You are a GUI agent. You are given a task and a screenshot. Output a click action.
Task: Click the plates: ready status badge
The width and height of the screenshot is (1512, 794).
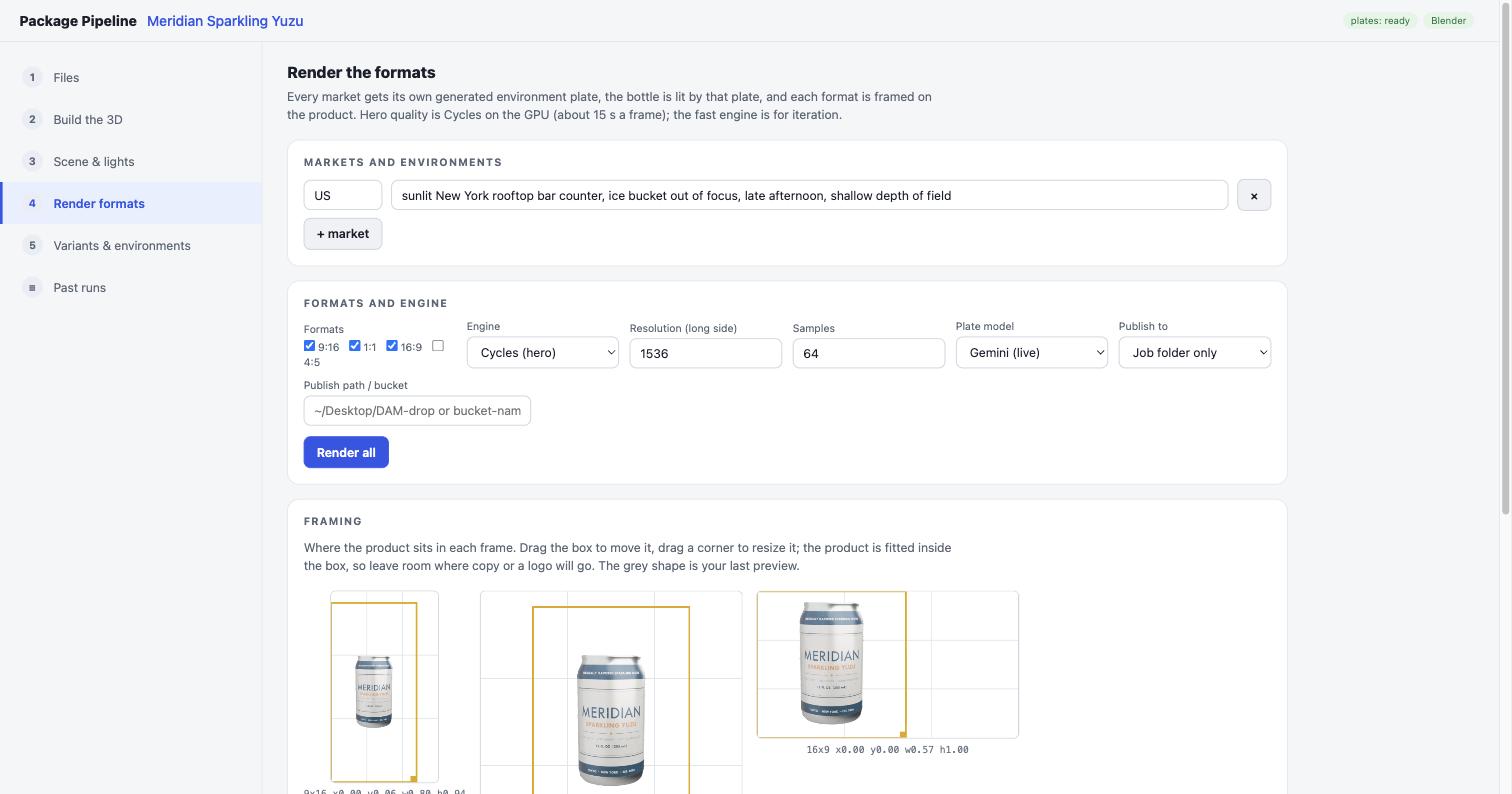tap(1380, 21)
